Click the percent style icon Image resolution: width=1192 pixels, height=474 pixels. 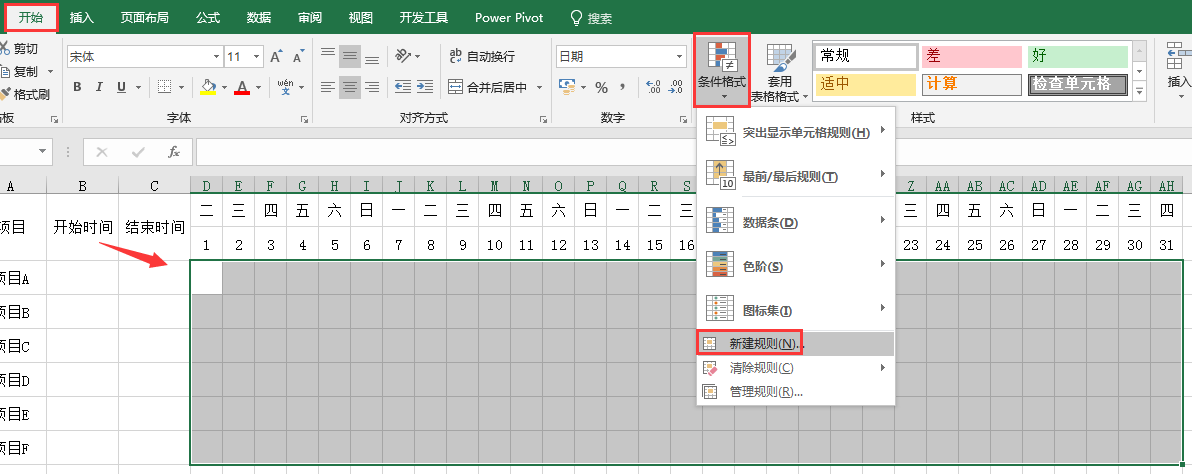pos(601,87)
